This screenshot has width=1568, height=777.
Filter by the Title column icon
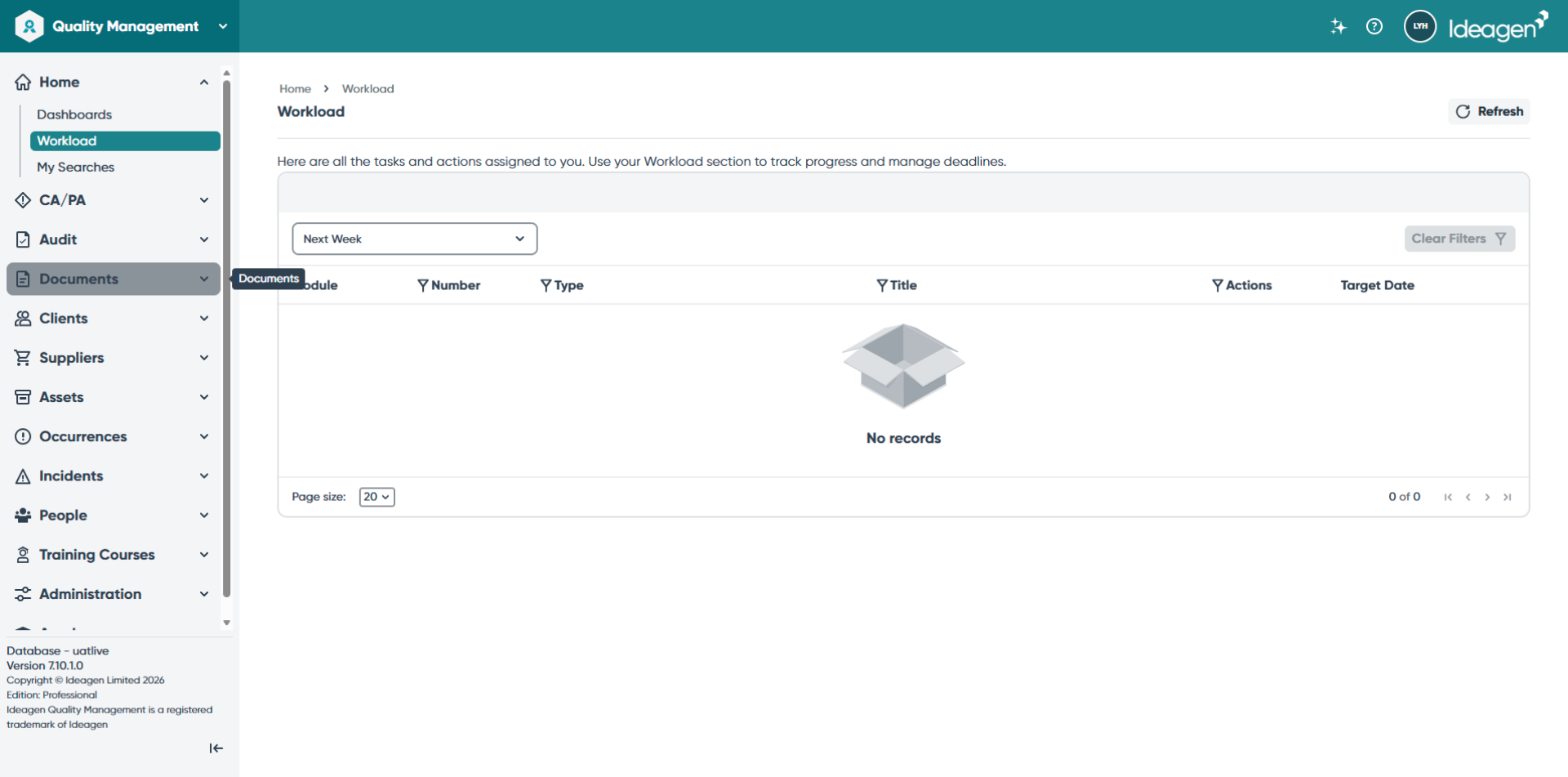(882, 285)
